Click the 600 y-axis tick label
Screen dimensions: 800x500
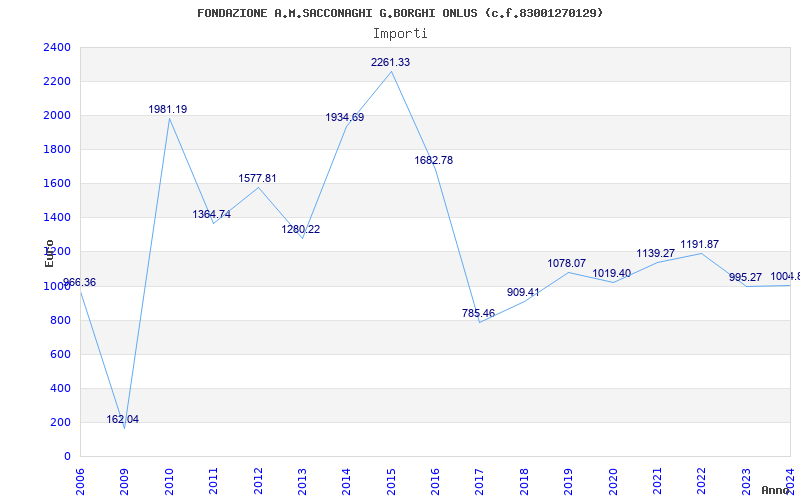click(x=61, y=355)
